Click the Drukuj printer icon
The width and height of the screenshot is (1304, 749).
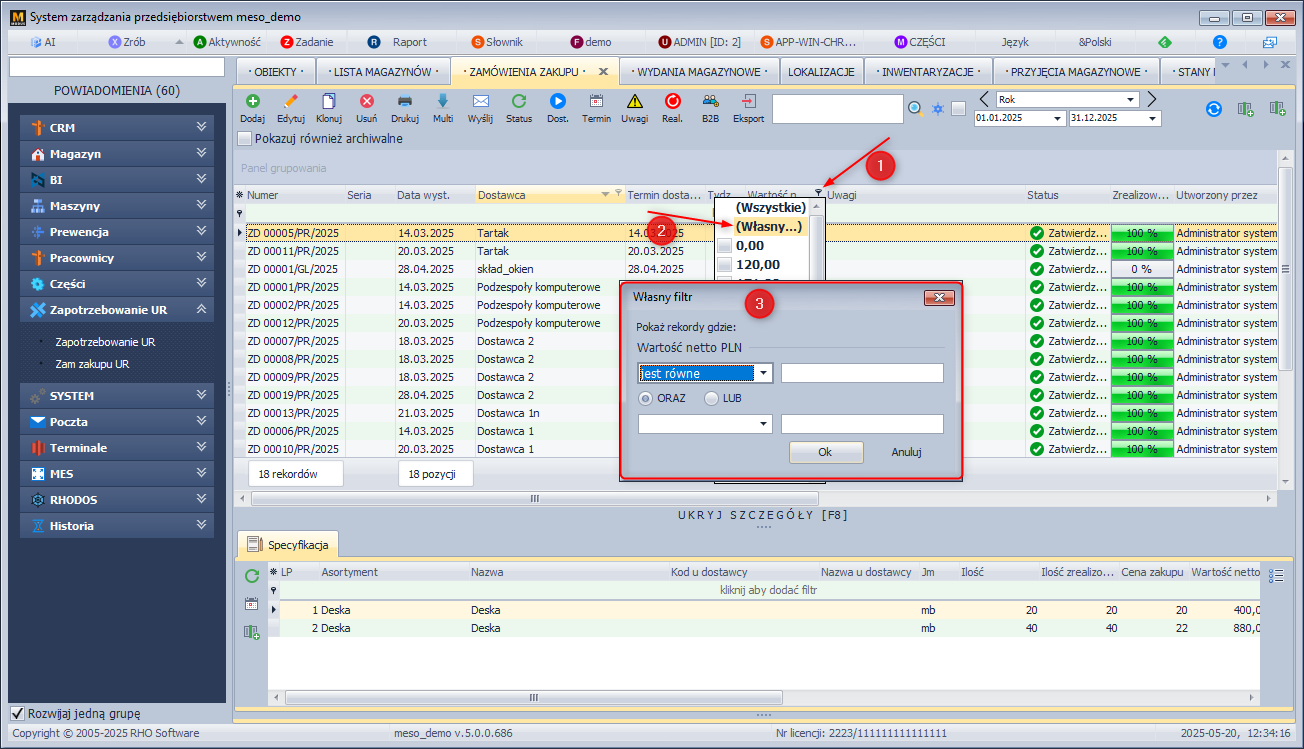pyautogui.click(x=405, y=102)
